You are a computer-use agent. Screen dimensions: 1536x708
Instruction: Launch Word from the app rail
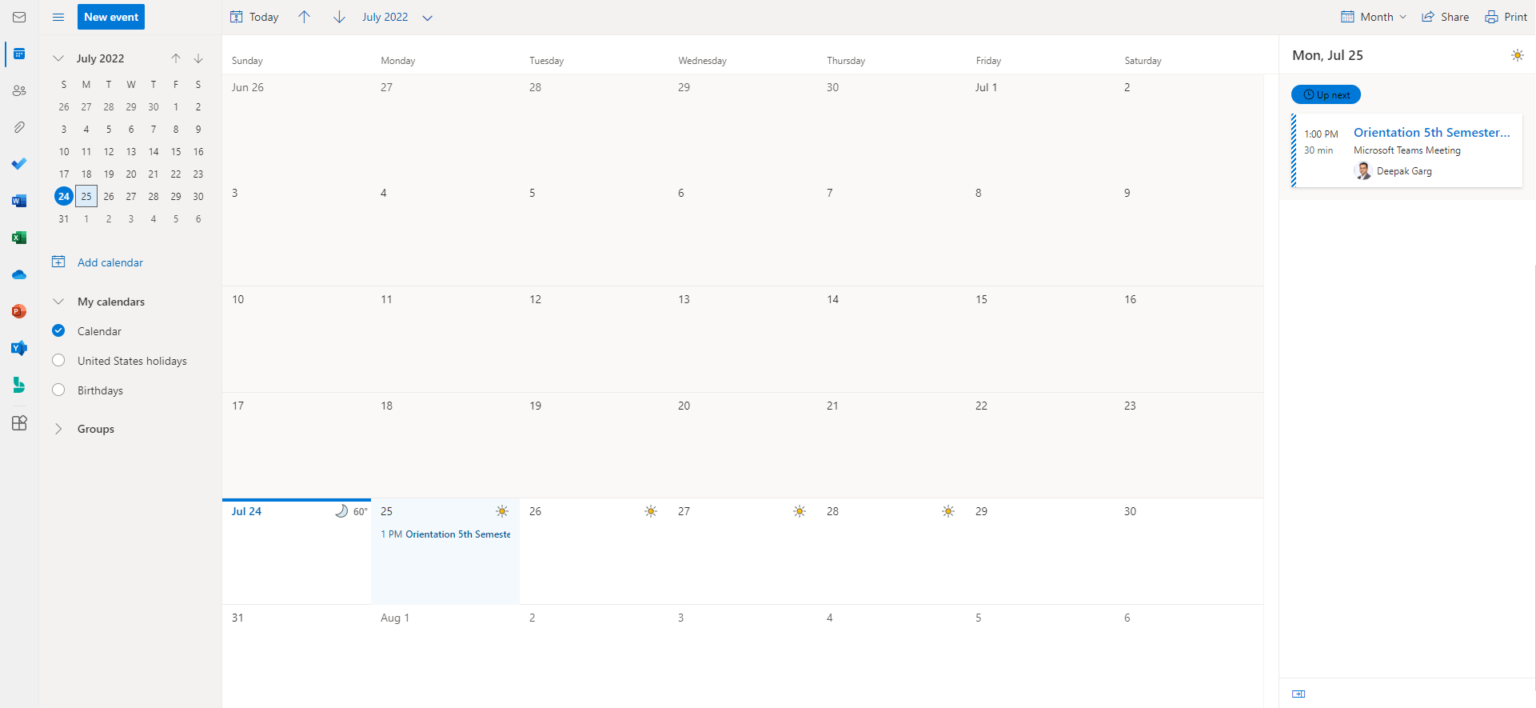click(19, 201)
